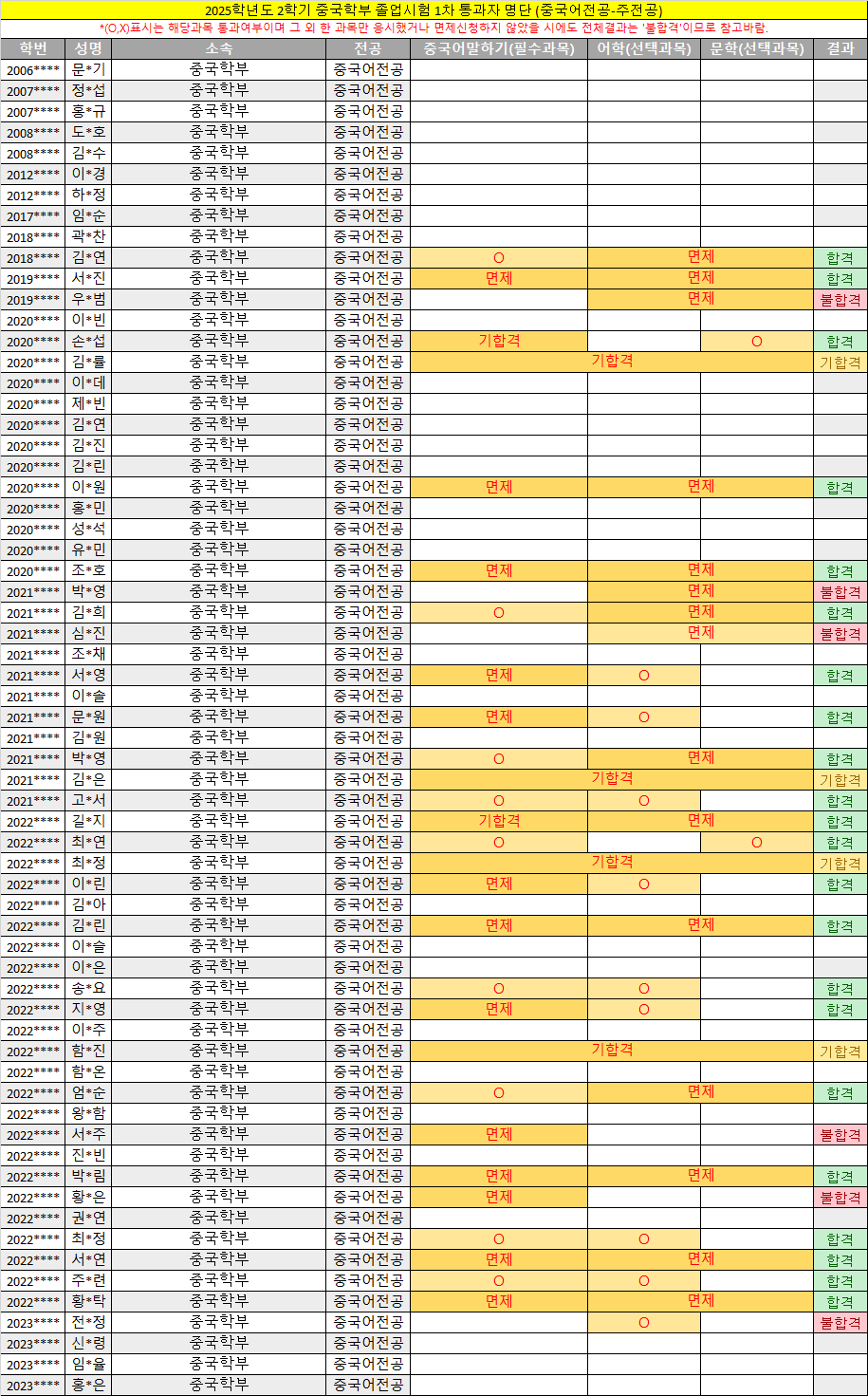Screen dimensions: 868x1396
Task: Click the 어학(선택과목) column header
Action: pos(643,48)
